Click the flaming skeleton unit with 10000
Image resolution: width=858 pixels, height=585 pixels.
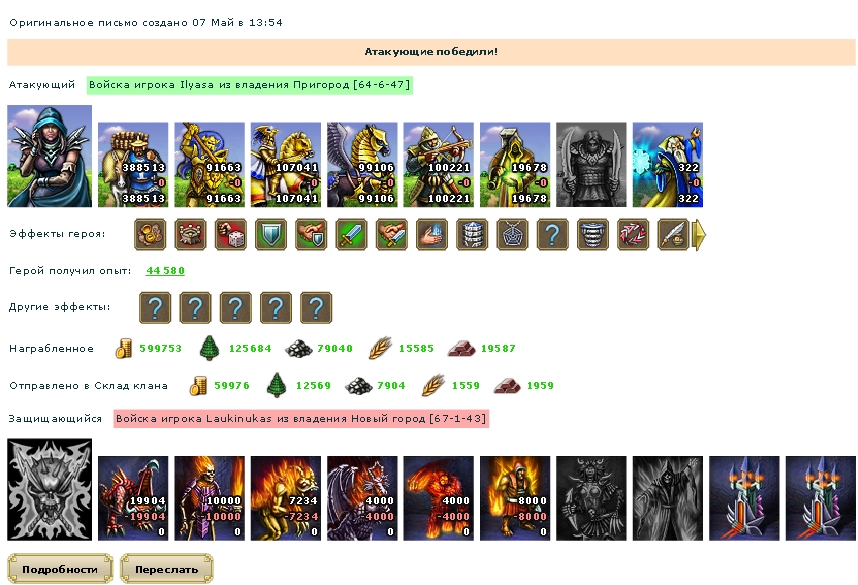tap(210, 498)
